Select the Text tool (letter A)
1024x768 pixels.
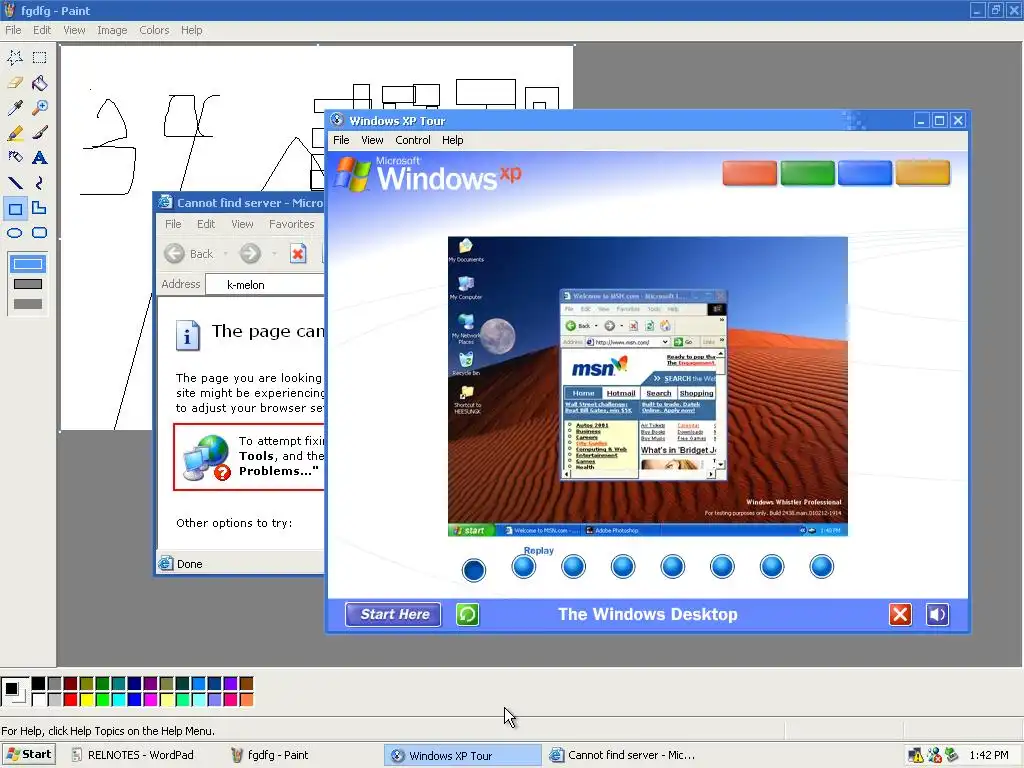point(40,157)
